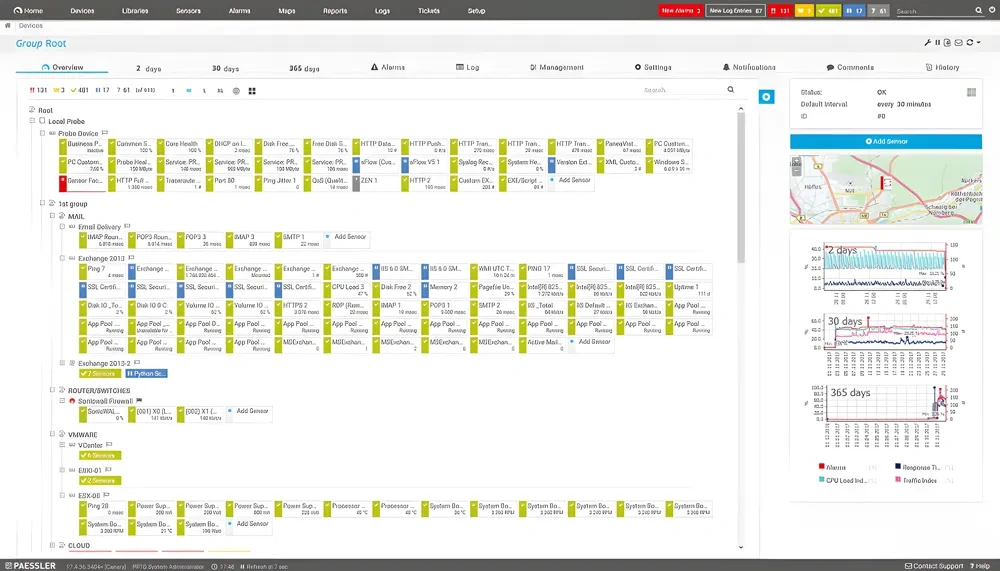This screenshot has height=571, width=1000.
Task: Filter by 401 up sensors in tree toolbar
Action: click(80, 91)
